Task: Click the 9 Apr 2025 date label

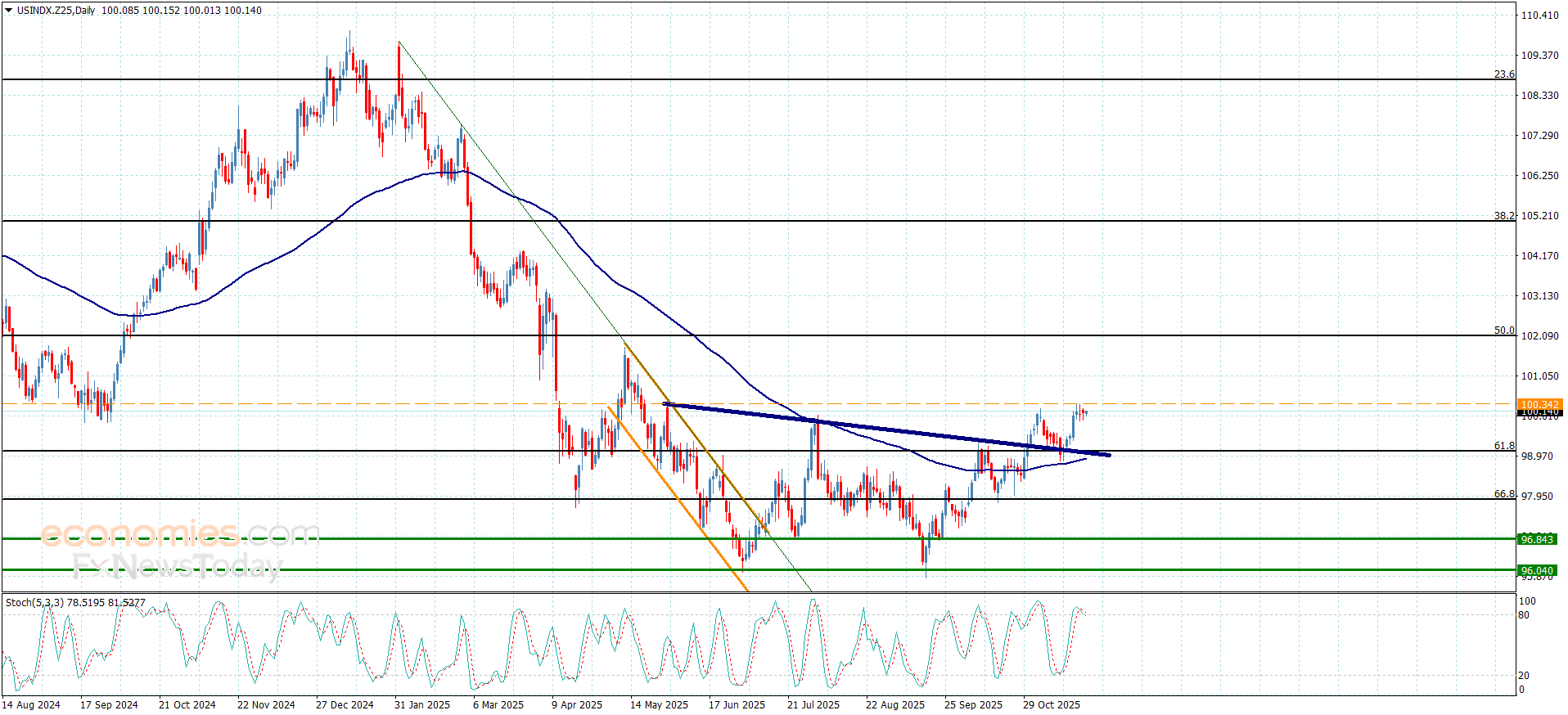Action: pyautogui.click(x=577, y=704)
